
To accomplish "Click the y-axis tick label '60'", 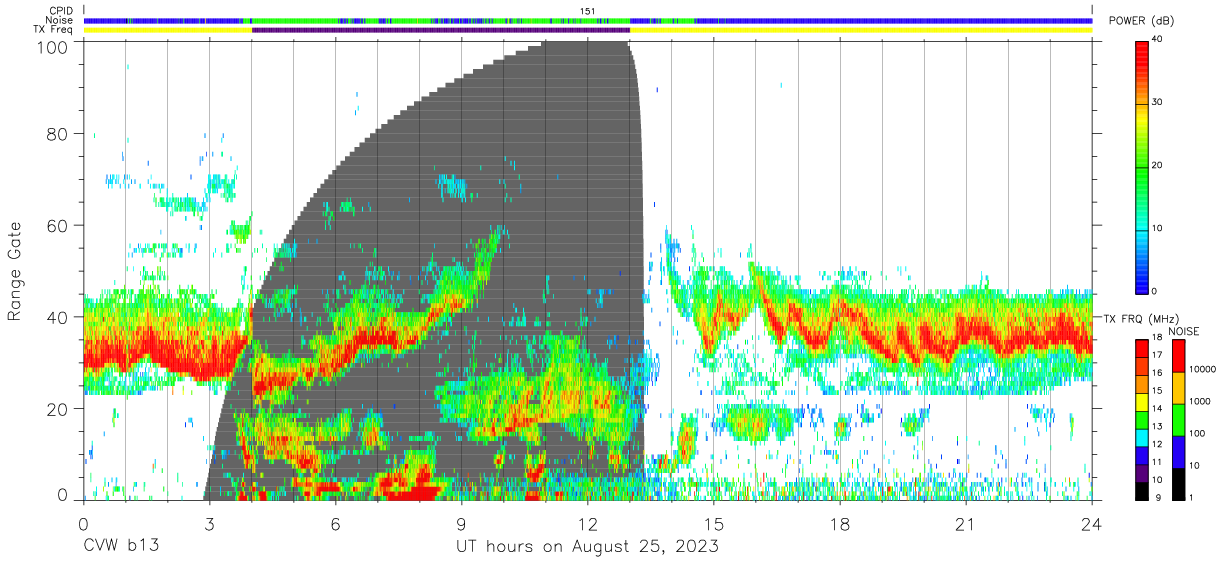I will (x=59, y=226).
